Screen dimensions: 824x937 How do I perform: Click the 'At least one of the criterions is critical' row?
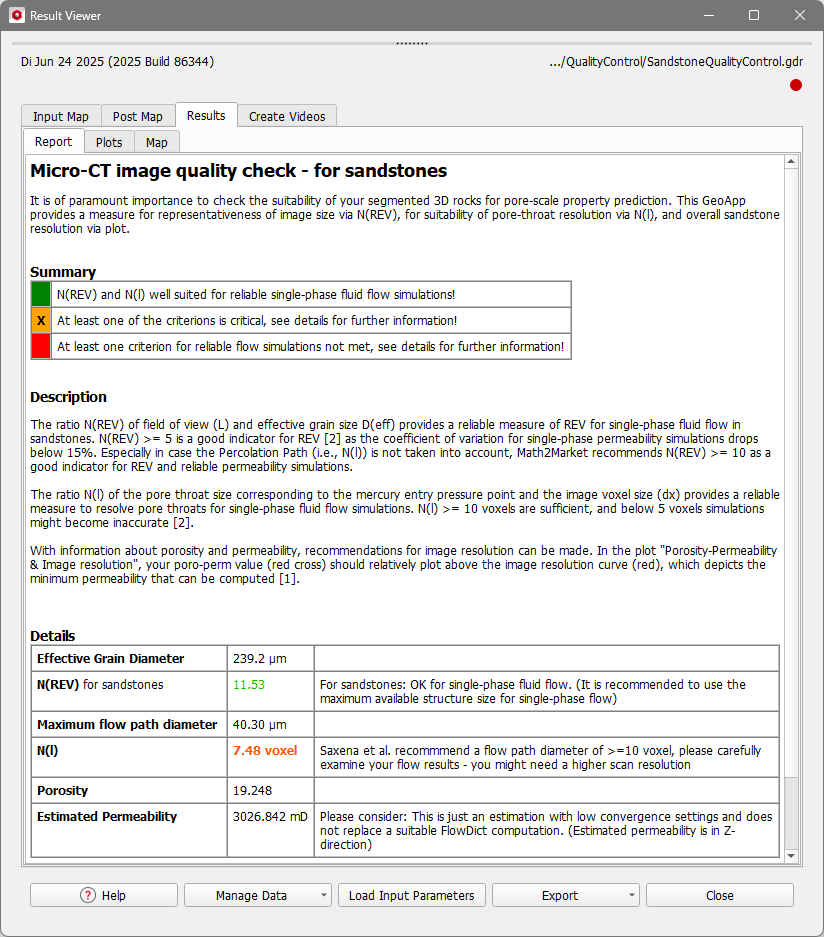pyautogui.click(x=311, y=320)
